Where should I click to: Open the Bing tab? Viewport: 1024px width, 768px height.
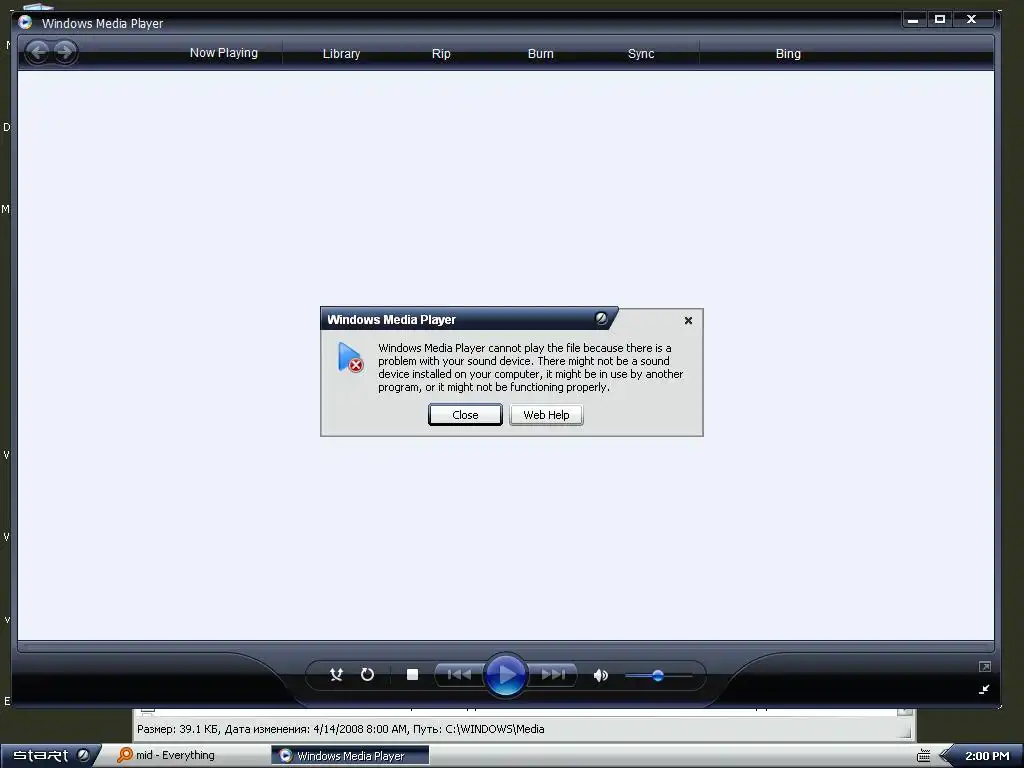[x=788, y=54]
